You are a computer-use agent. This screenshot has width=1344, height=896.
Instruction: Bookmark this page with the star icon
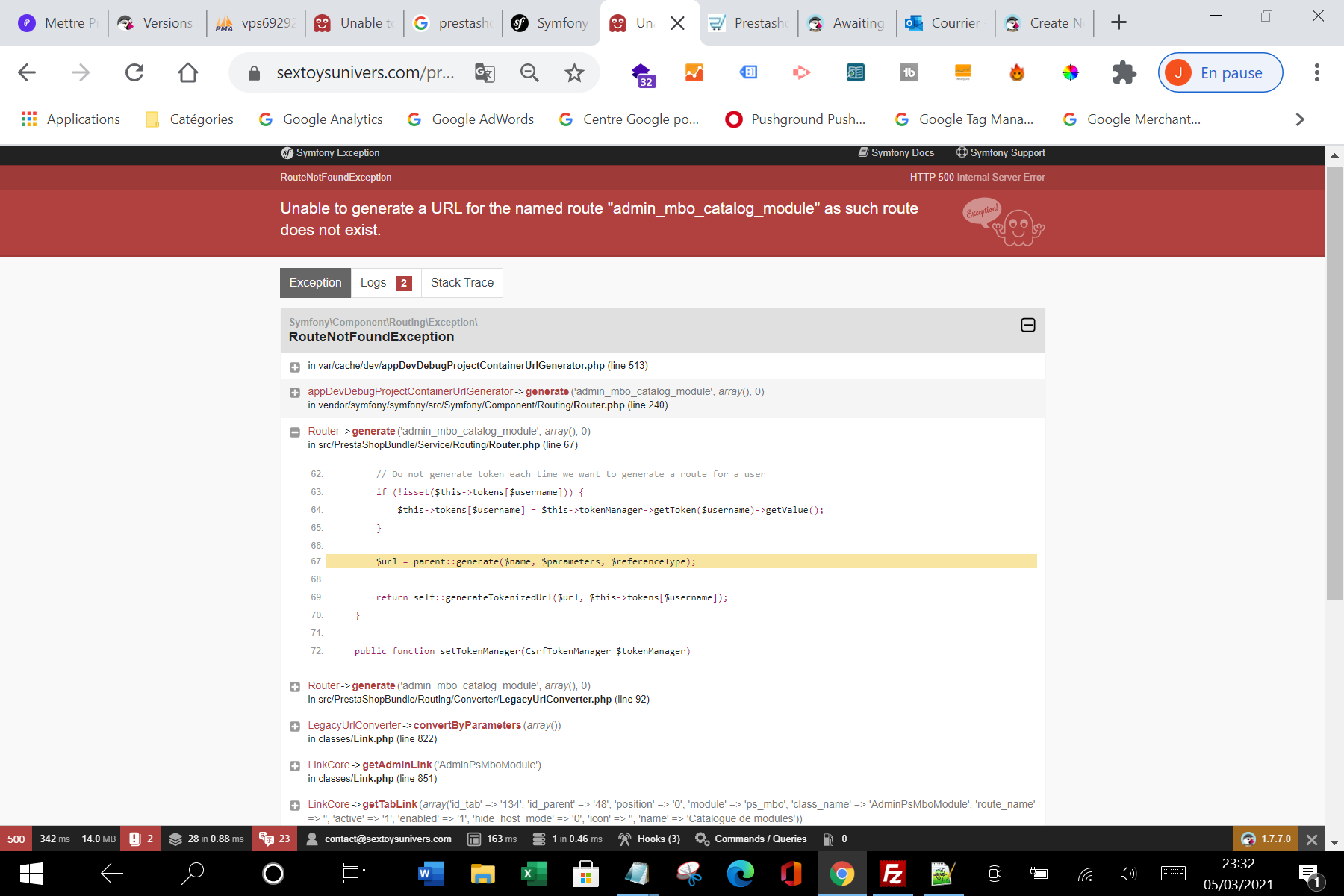[x=574, y=72]
